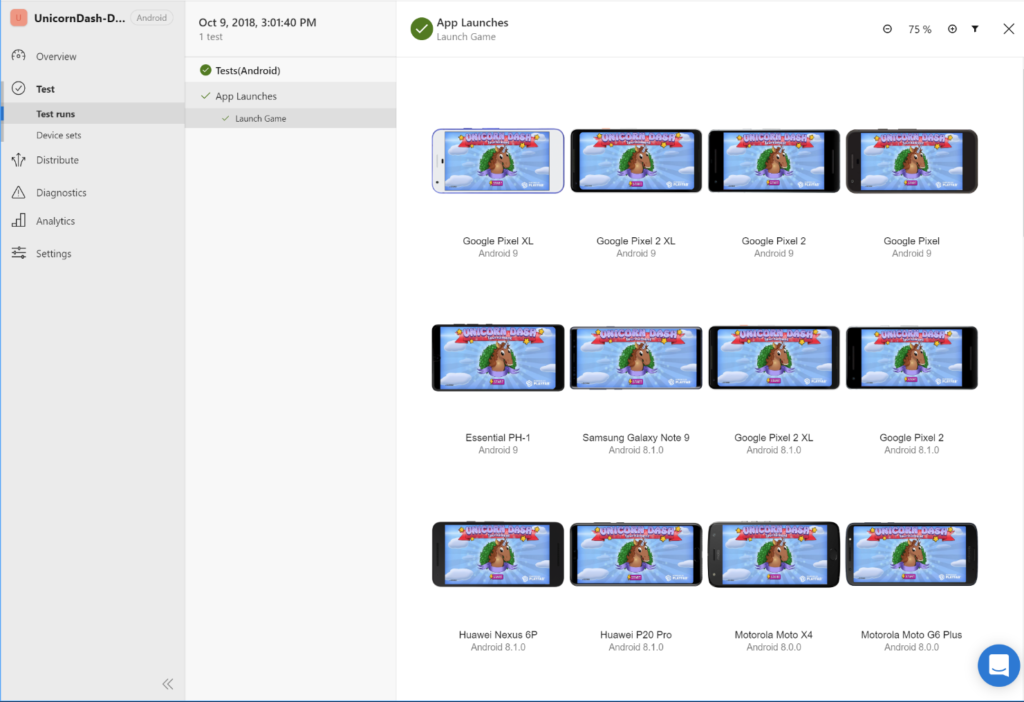Close the App Launches screenshot panel
Image resolution: width=1024 pixels, height=702 pixels.
pos(1008,29)
